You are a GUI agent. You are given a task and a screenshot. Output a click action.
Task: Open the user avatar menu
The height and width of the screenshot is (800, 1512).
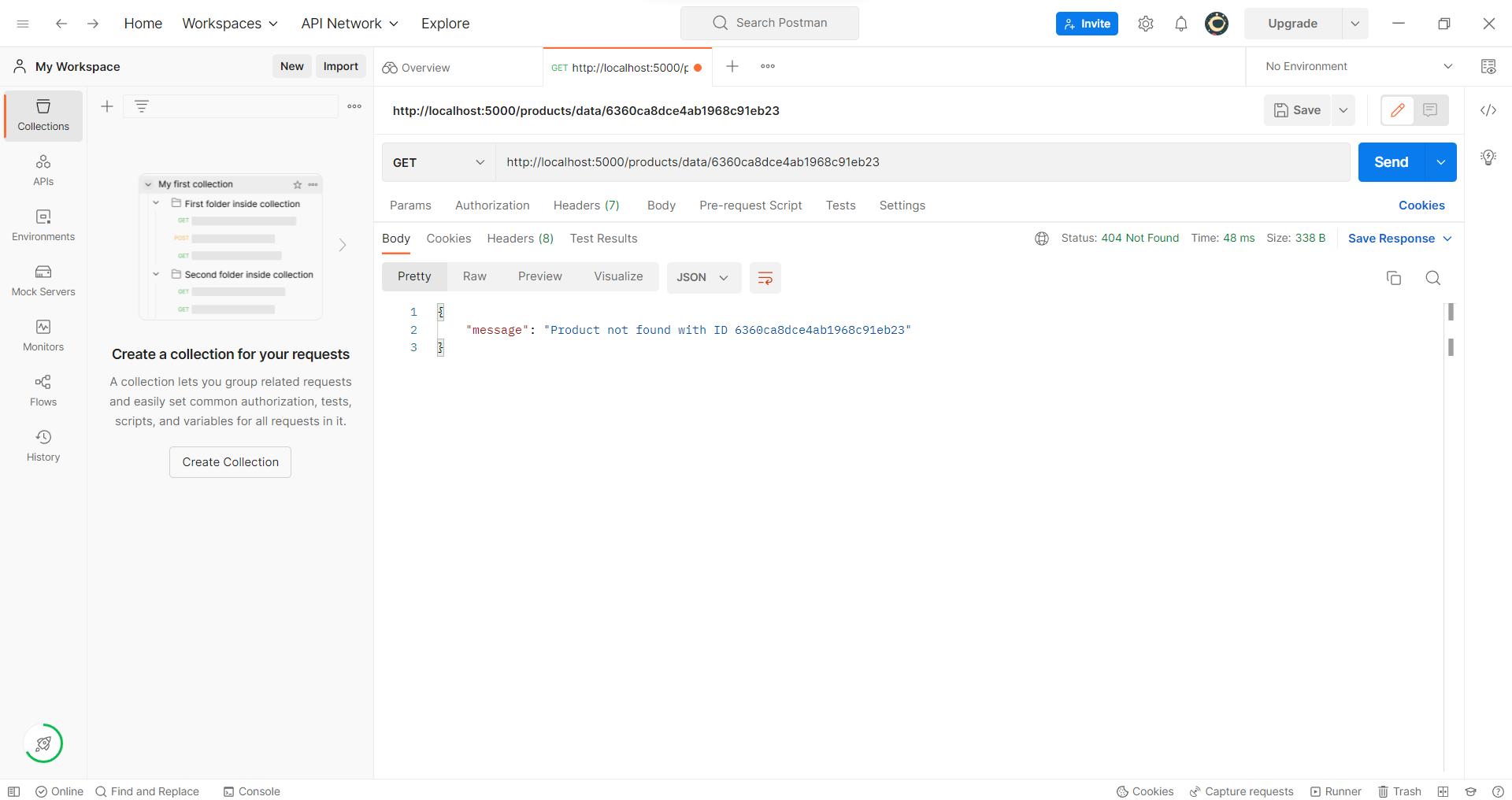click(1217, 24)
